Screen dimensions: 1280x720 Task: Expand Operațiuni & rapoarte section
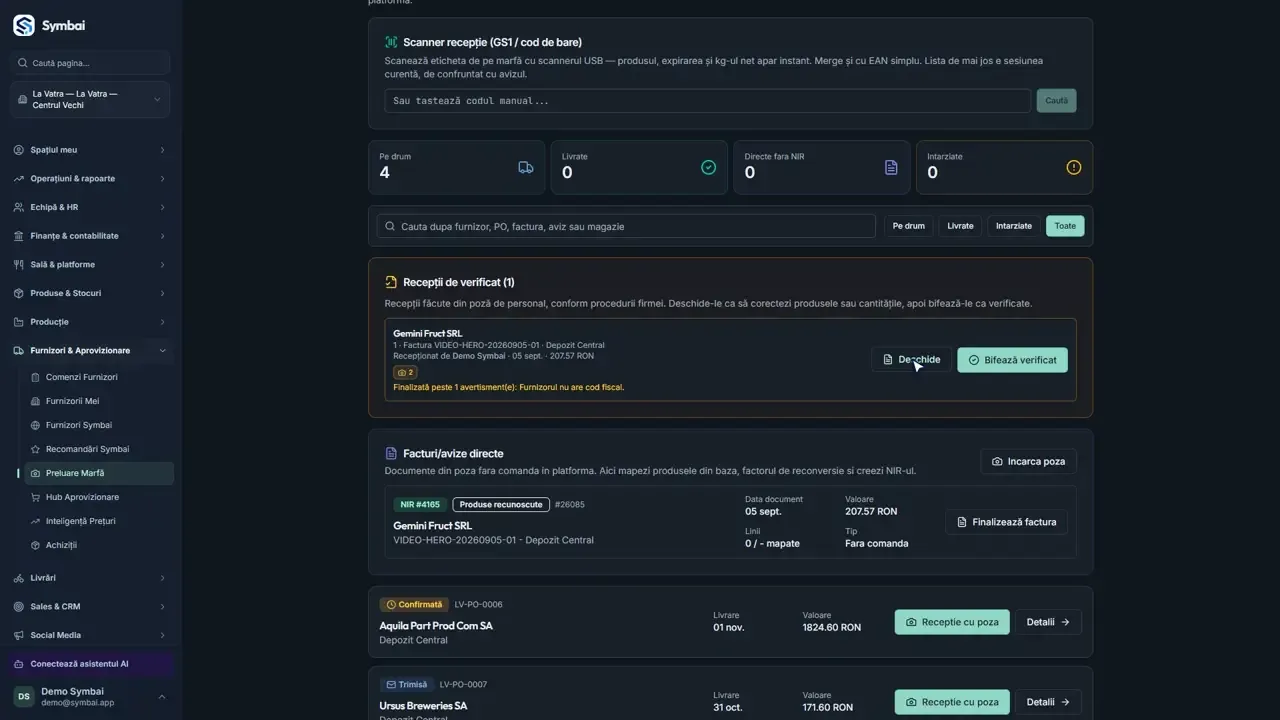click(90, 179)
